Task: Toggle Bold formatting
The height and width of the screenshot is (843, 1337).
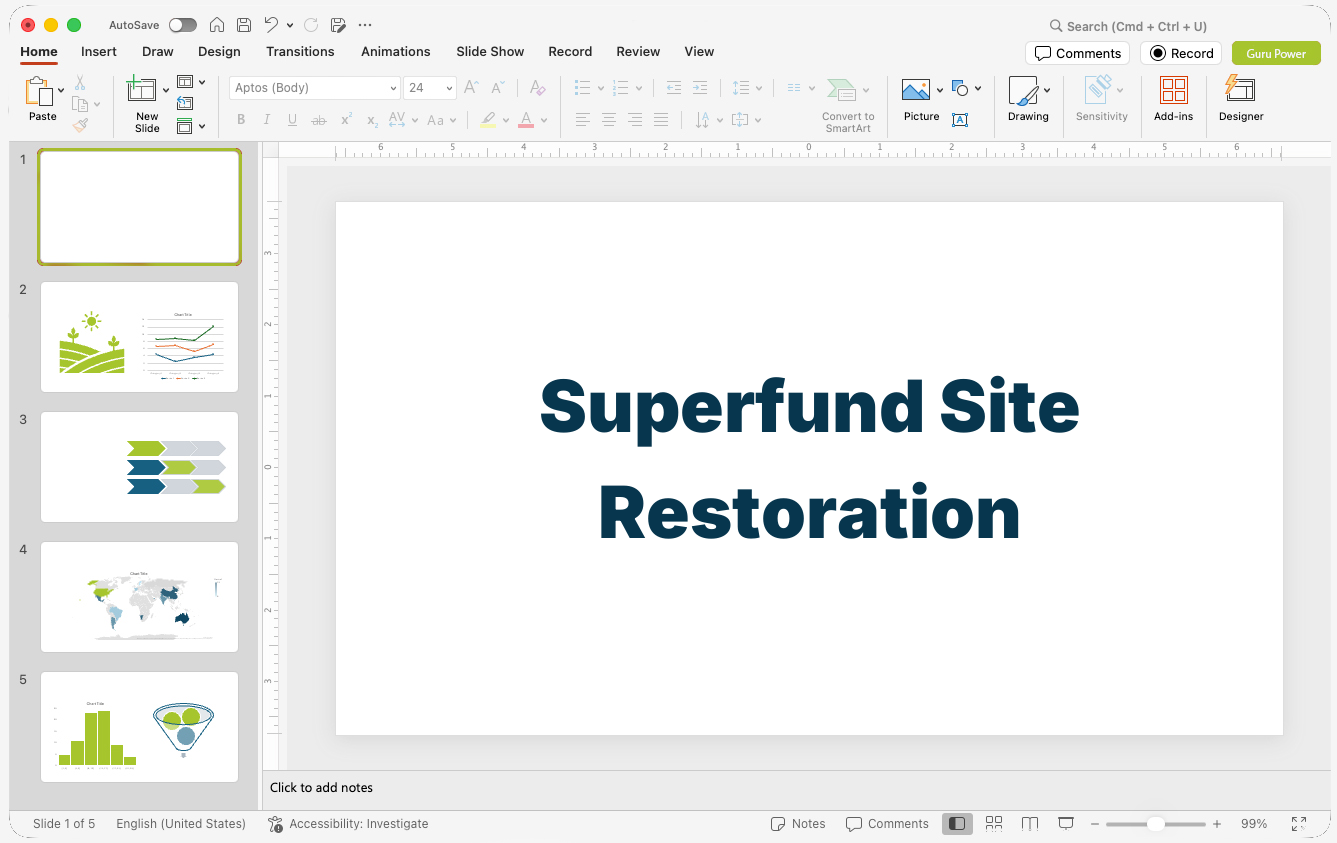Action: tap(241, 120)
